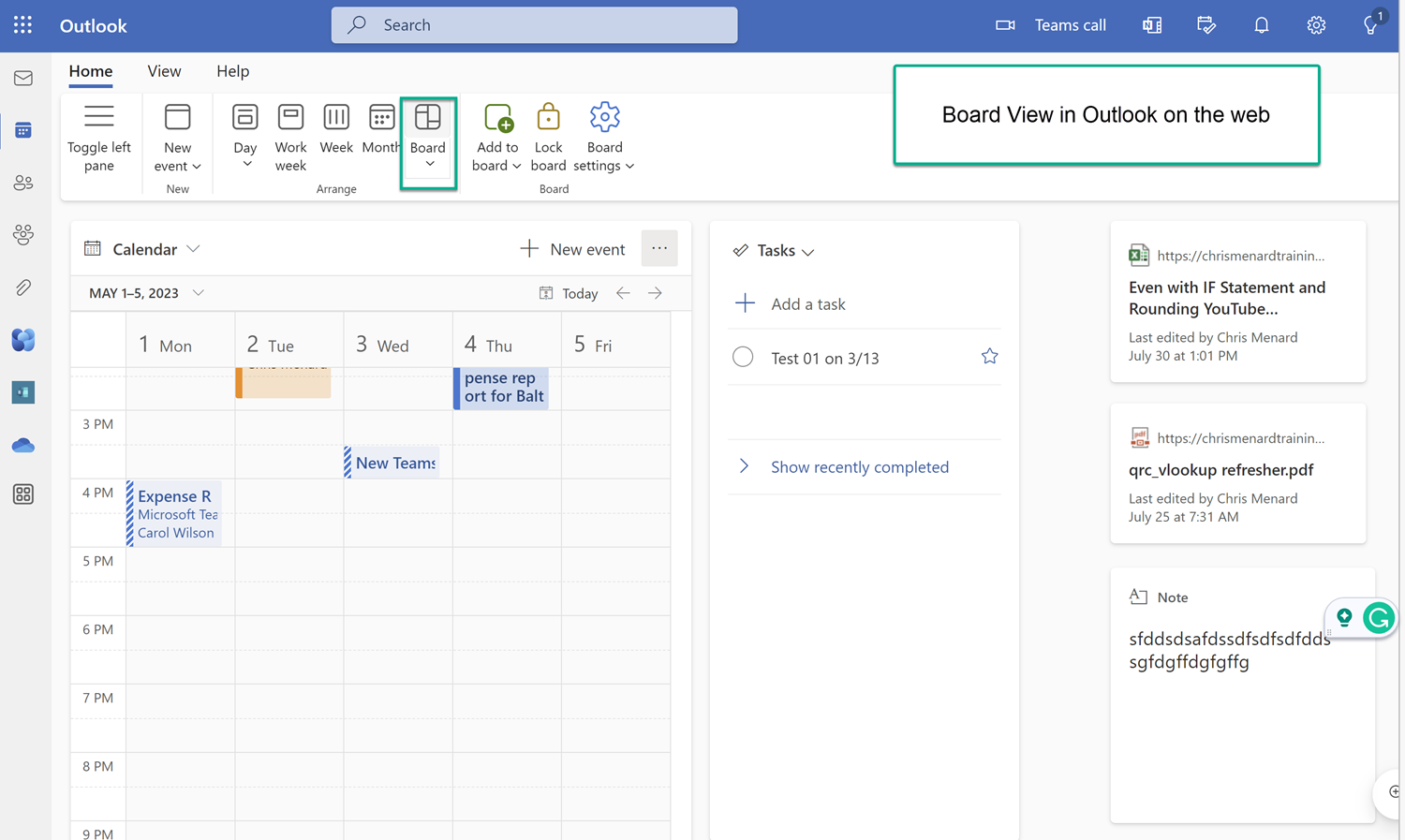Start a Teams call from the top bar
Viewport: 1405px width, 840px height.
coord(1051,25)
